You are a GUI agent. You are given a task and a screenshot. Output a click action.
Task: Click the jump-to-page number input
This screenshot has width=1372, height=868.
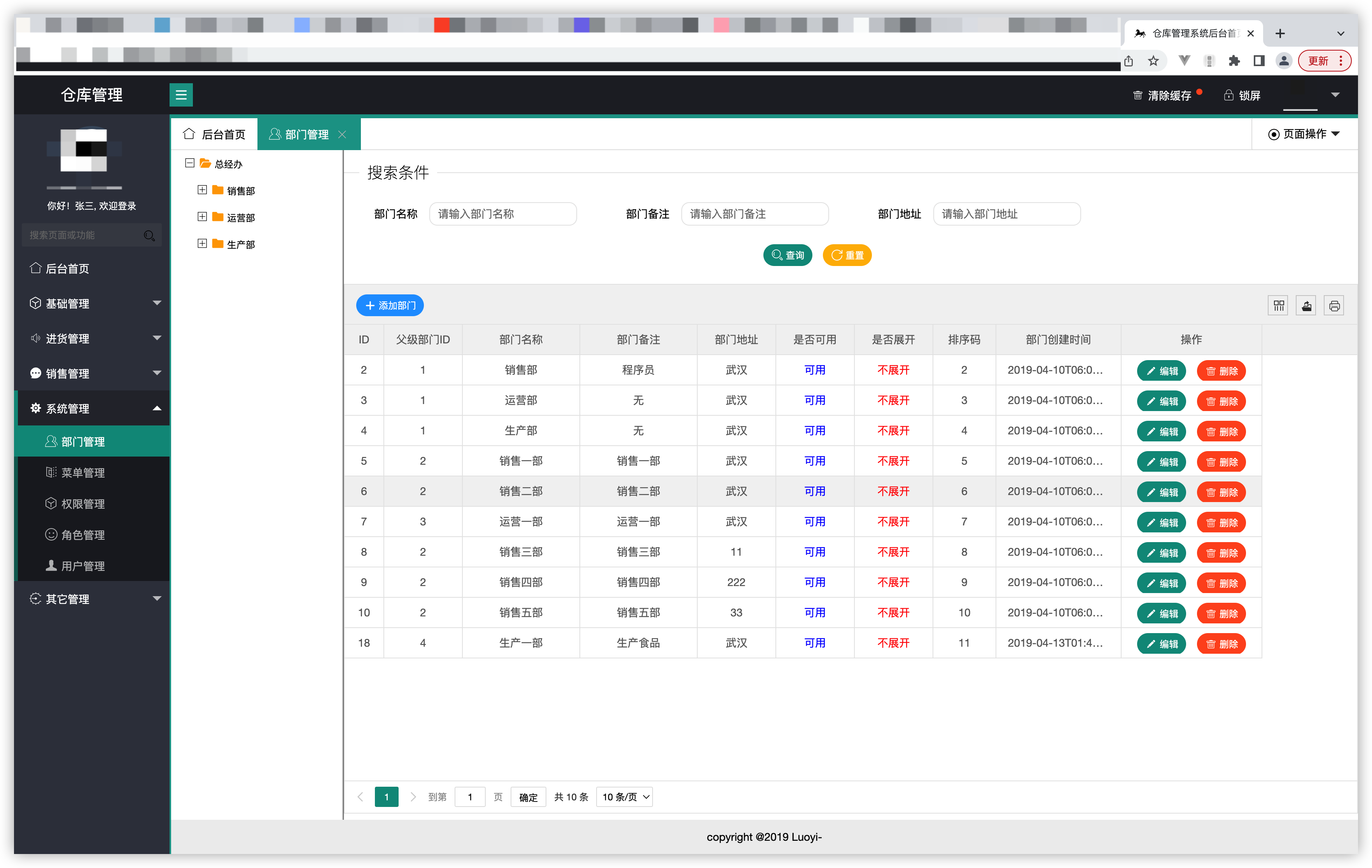[x=470, y=797]
